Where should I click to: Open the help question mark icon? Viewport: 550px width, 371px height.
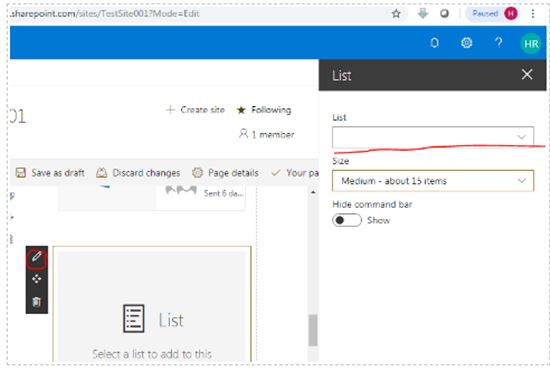pyautogui.click(x=498, y=43)
